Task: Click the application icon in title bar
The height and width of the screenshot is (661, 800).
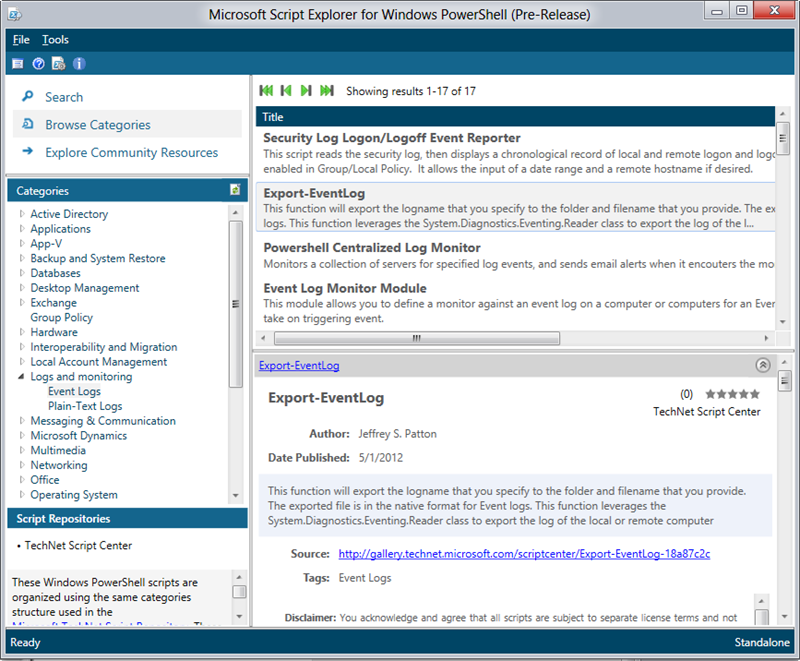Action: (15, 14)
